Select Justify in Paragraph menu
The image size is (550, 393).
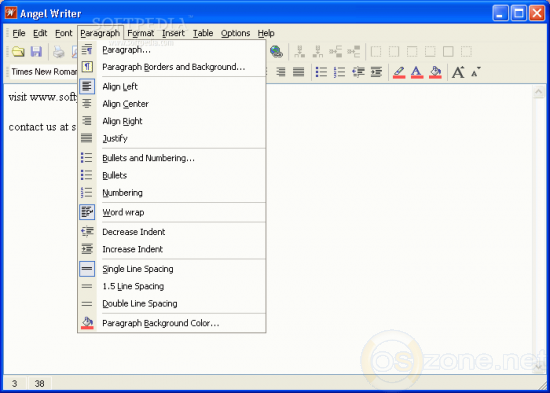(172, 138)
